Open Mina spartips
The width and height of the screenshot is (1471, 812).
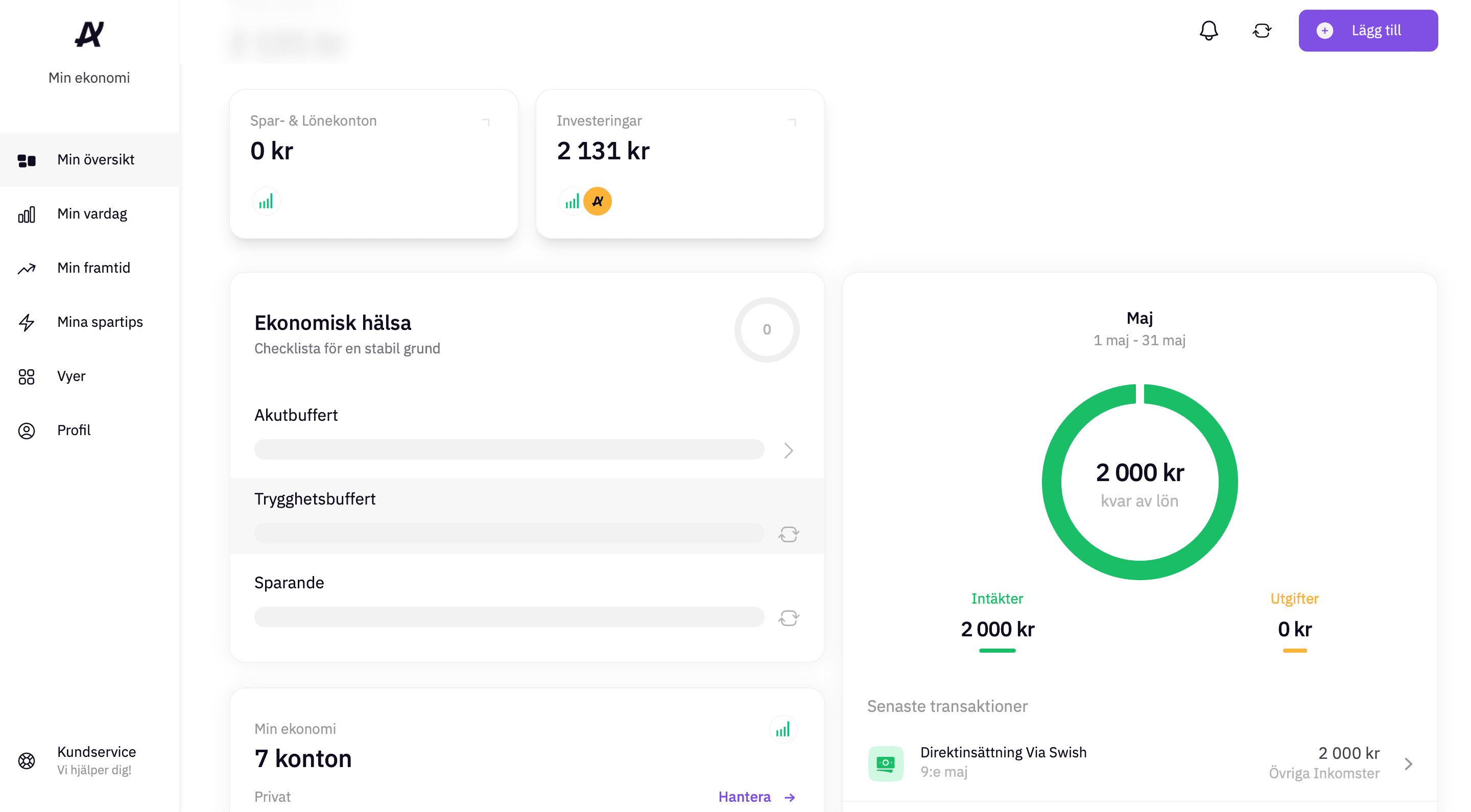[x=100, y=322]
